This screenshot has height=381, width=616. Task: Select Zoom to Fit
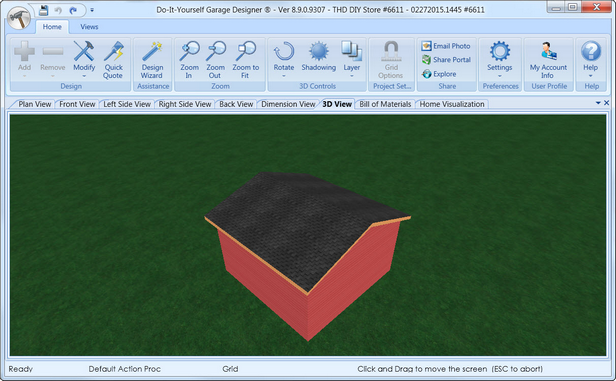246,60
